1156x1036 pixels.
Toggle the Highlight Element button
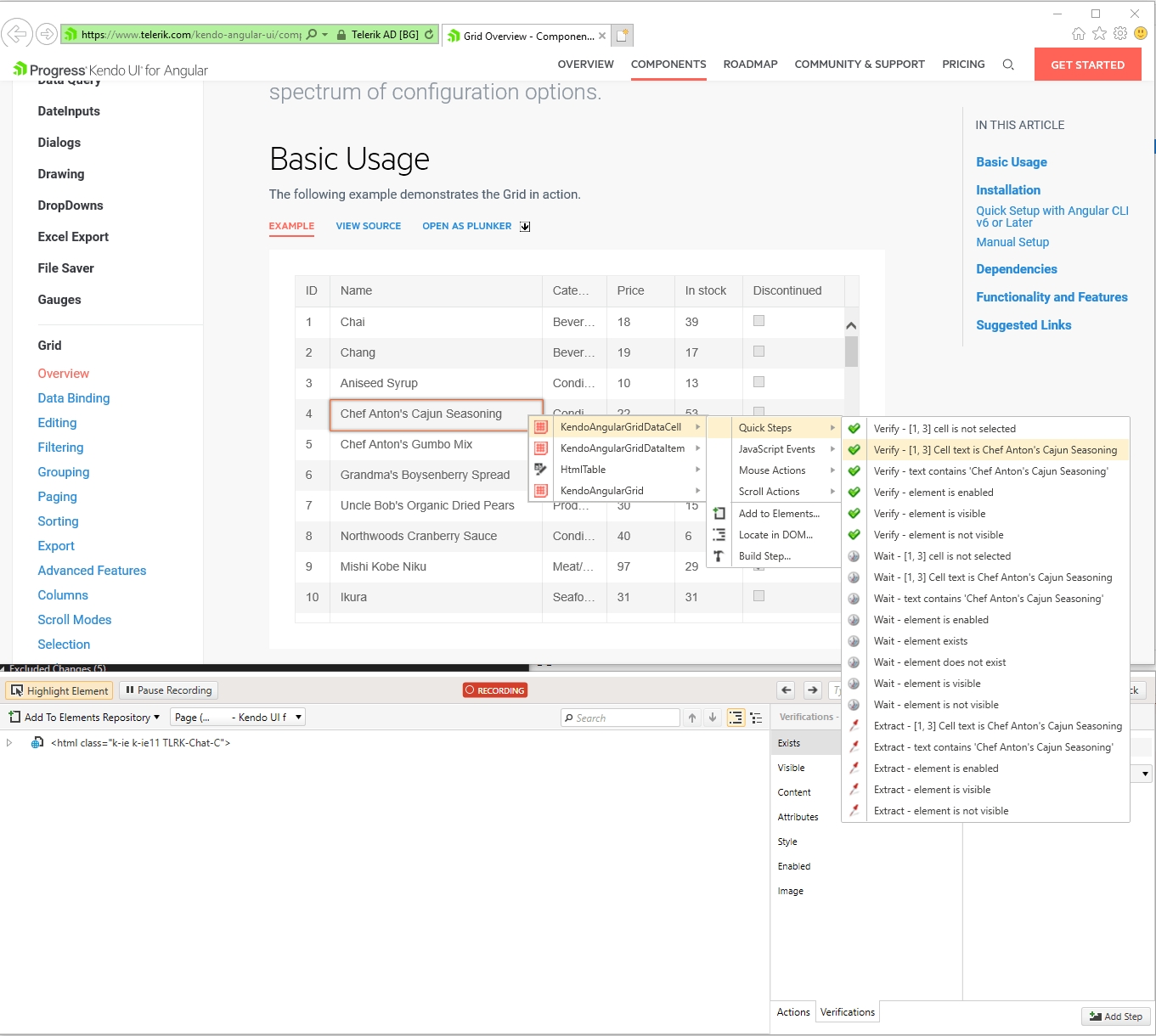[59, 690]
